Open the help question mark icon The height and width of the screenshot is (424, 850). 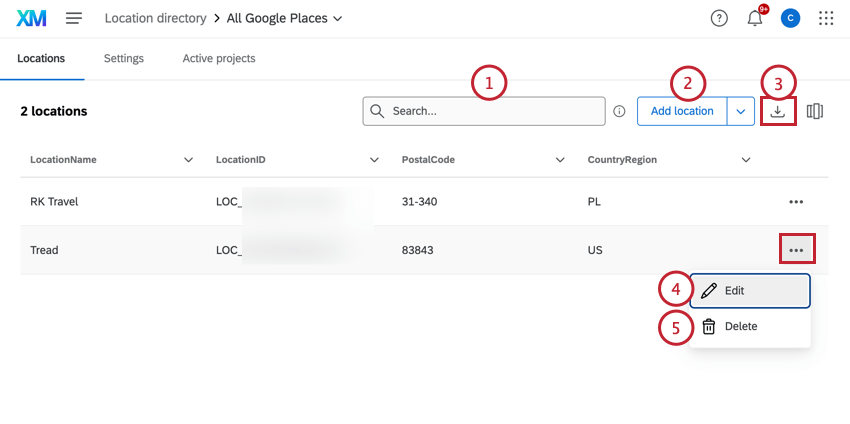[719, 18]
